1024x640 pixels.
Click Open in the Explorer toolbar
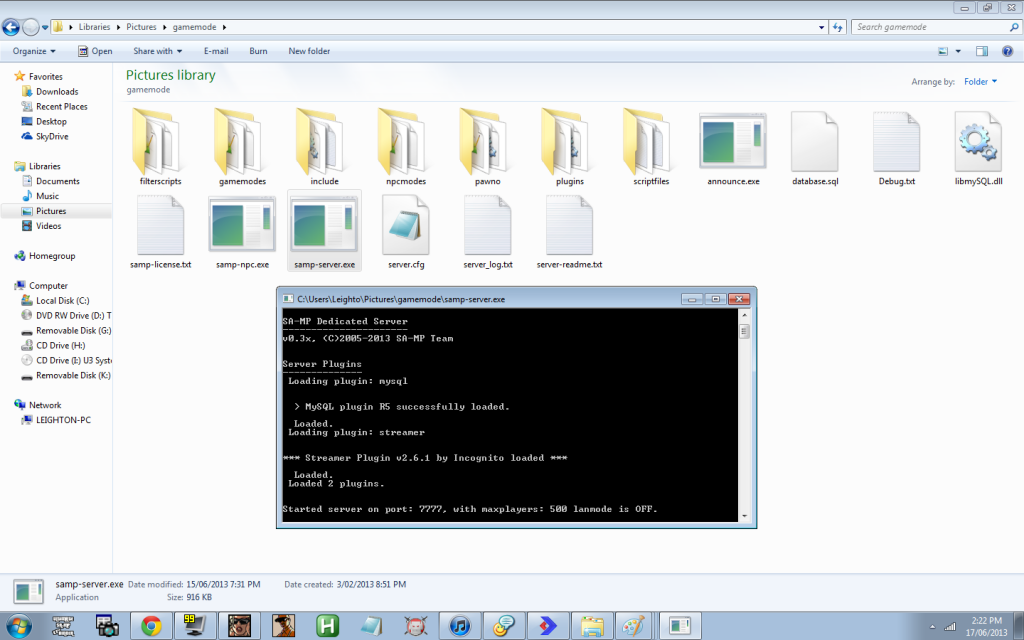coord(95,51)
